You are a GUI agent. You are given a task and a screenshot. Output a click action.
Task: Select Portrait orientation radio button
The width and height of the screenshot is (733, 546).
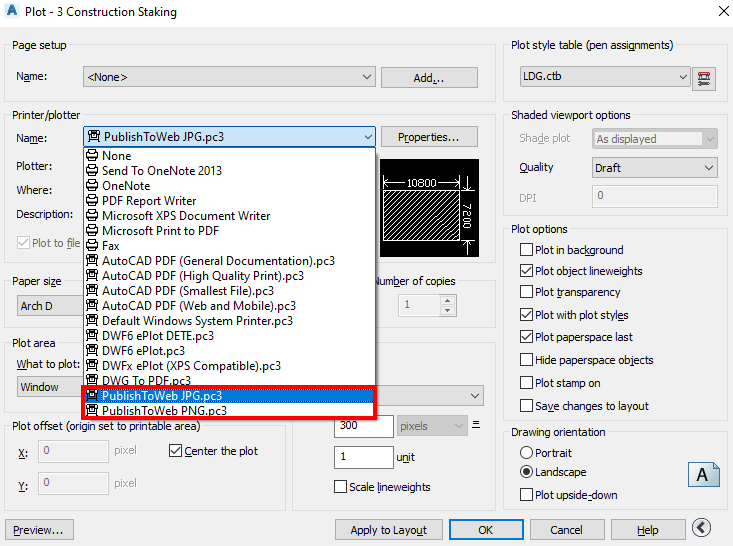[526, 453]
